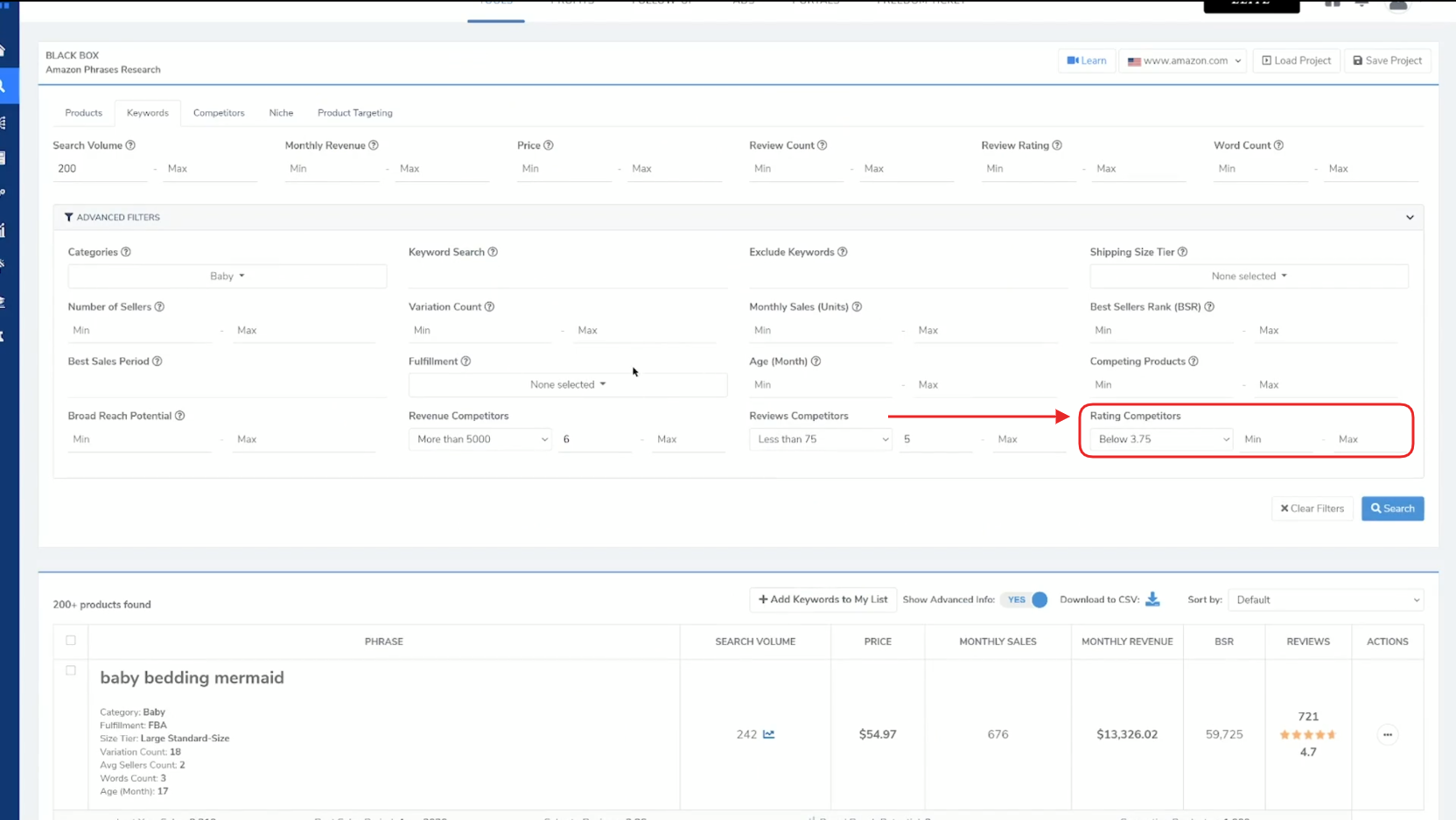
Task: Open actions ellipsis for baby bedding mermaid
Action: click(1387, 734)
